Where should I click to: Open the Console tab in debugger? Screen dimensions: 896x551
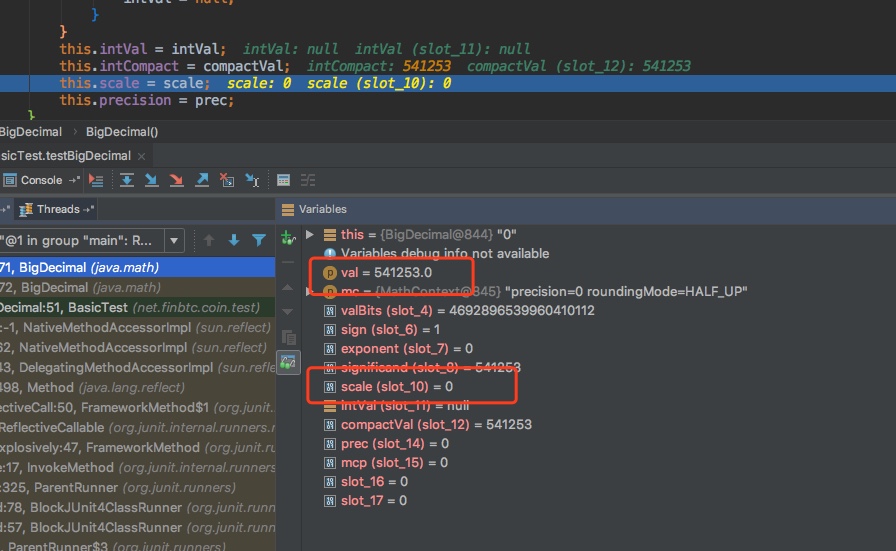41,181
